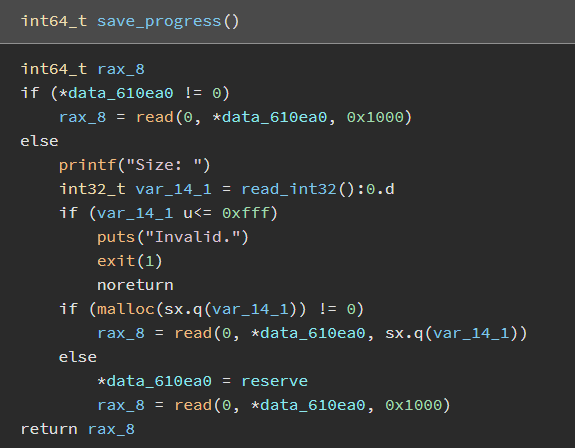575x448 pixels.
Task: Select the printf call symbol
Action: [x=87, y=165]
